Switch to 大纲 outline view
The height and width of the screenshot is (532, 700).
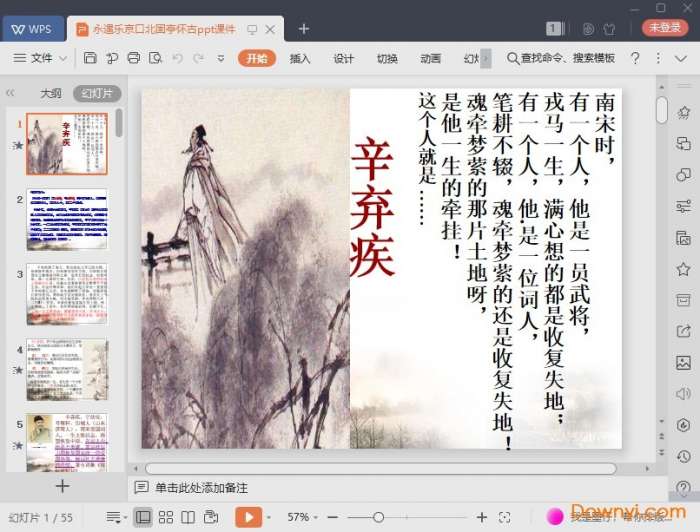51,93
